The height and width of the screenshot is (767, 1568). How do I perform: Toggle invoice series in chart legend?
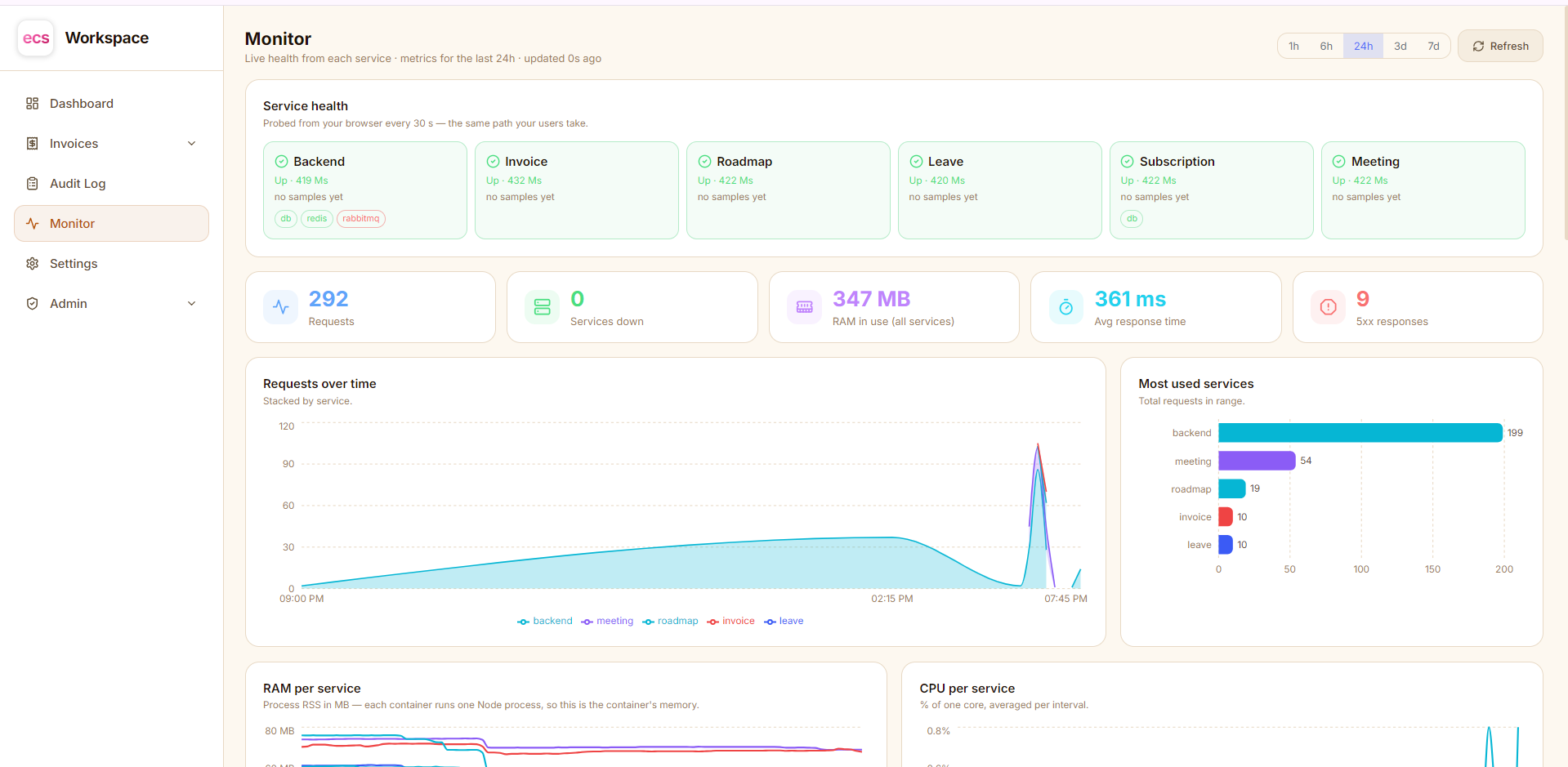click(x=730, y=622)
